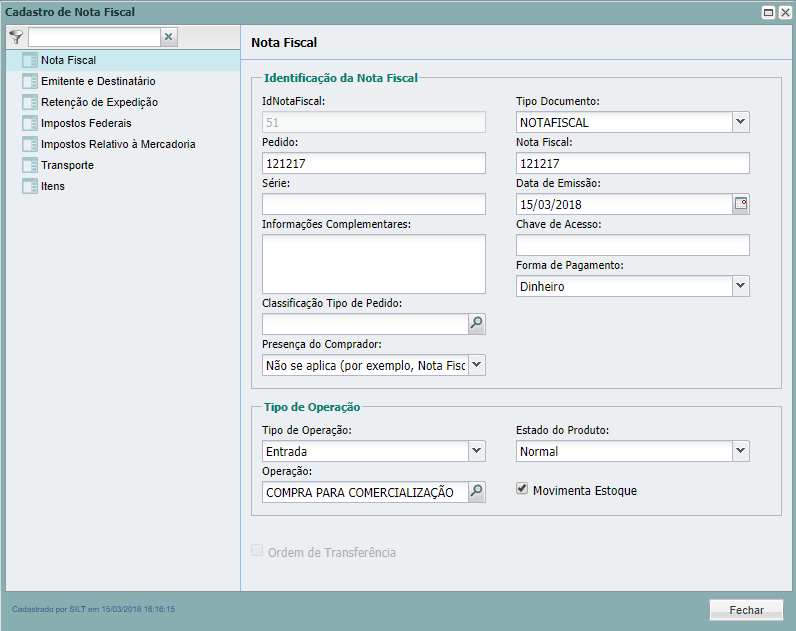The image size is (796, 631).
Task: Click the Emitente e Destinatário page icon
Action: [29, 81]
